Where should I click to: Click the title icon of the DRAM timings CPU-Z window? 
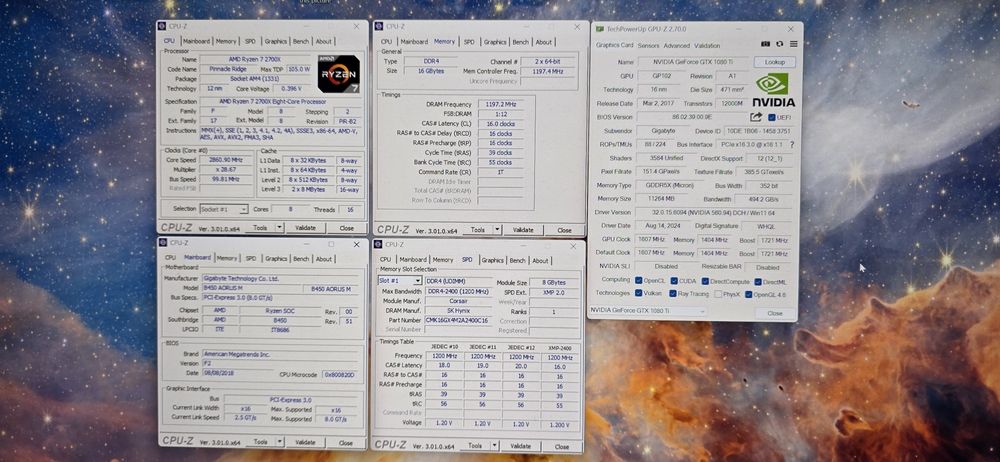click(379, 26)
